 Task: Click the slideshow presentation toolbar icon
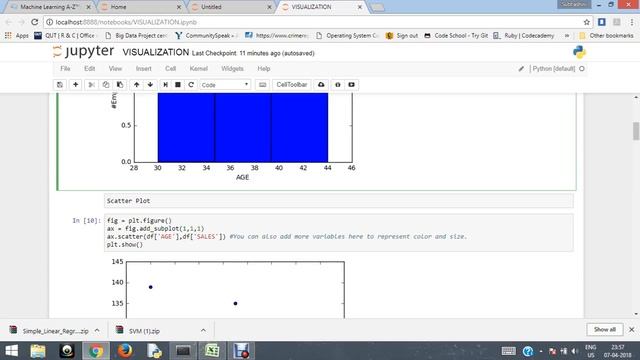click(x=351, y=84)
